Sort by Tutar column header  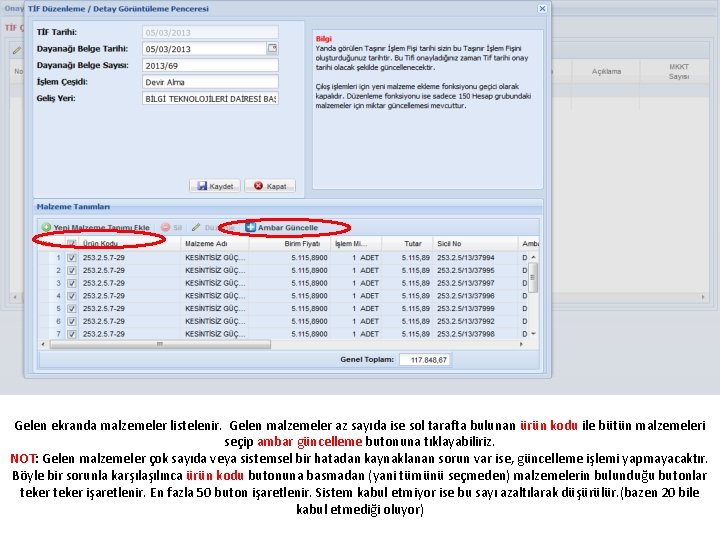(408, 243)
